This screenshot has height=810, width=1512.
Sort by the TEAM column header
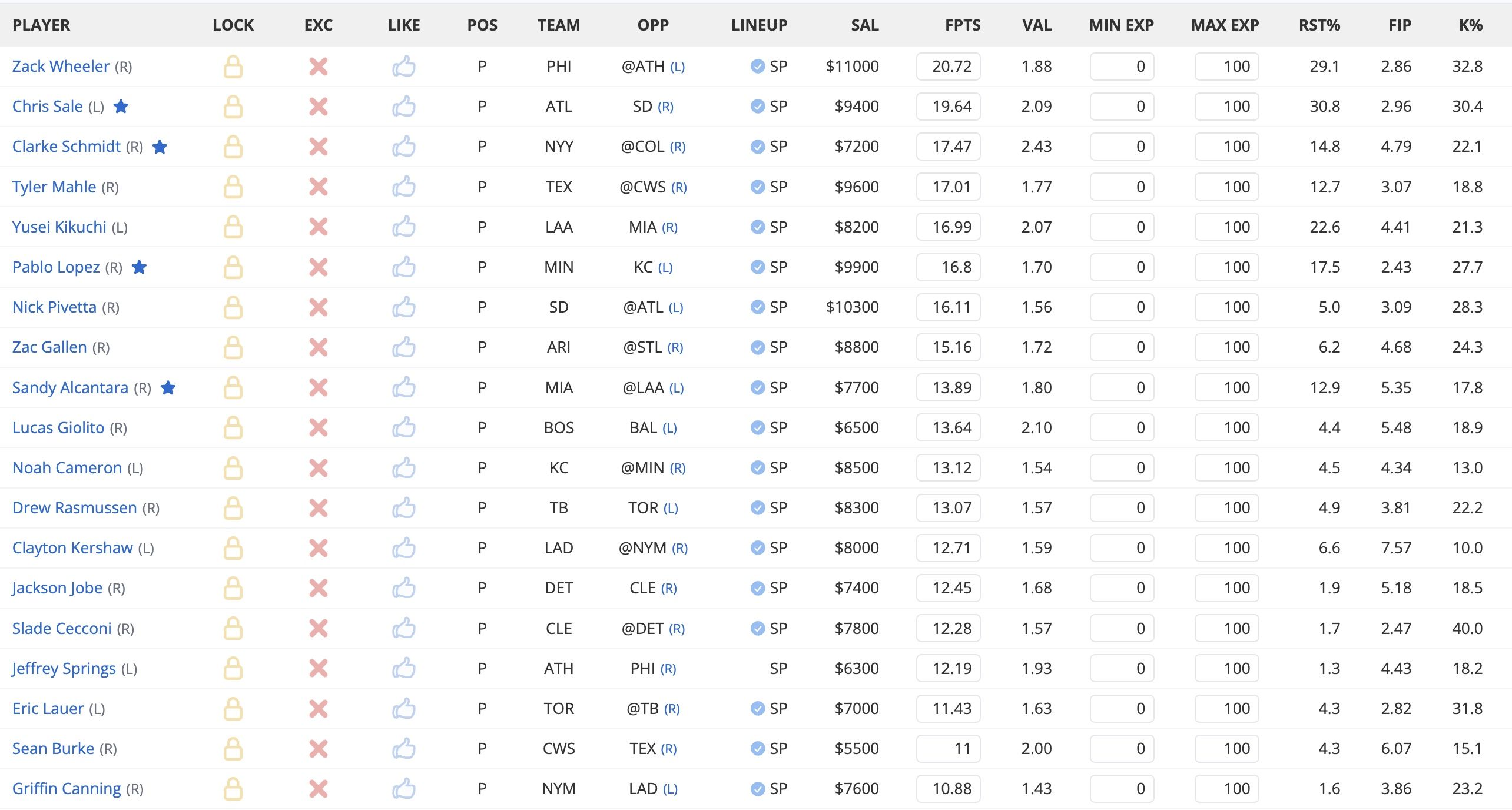(x=559, y=25)
